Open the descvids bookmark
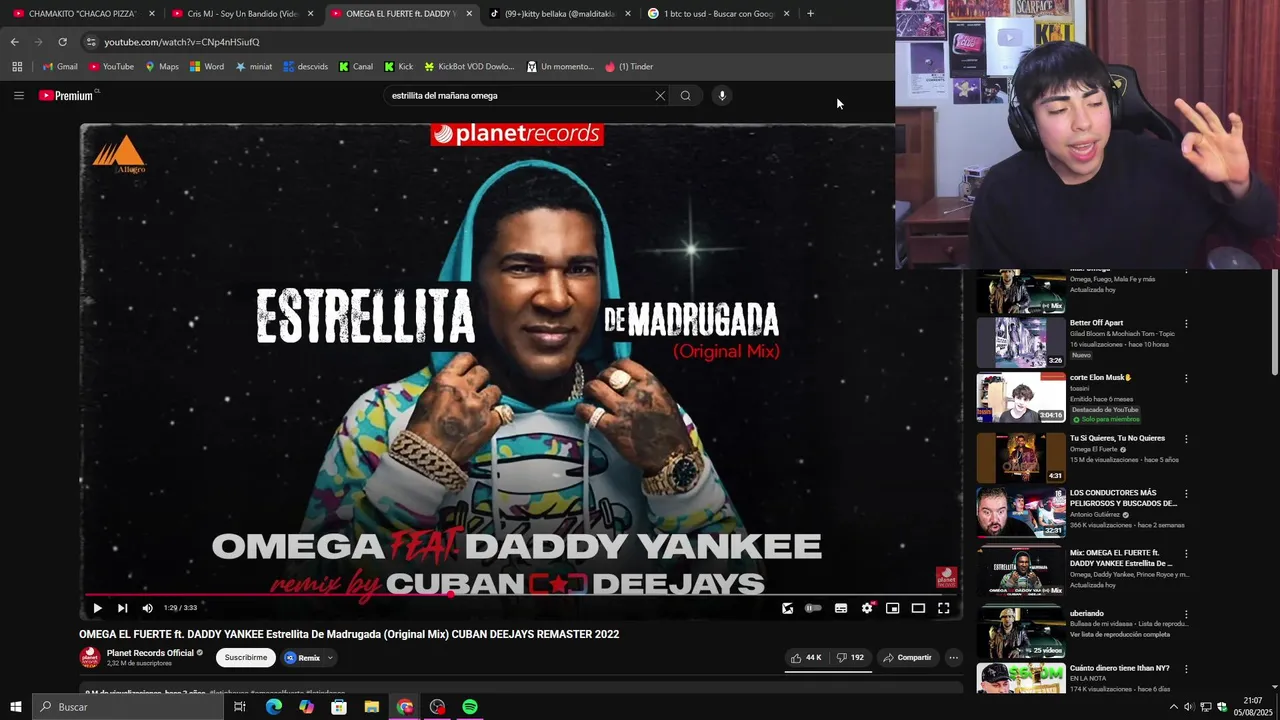This screenshot has width=1280, height=720. [305, 67]
